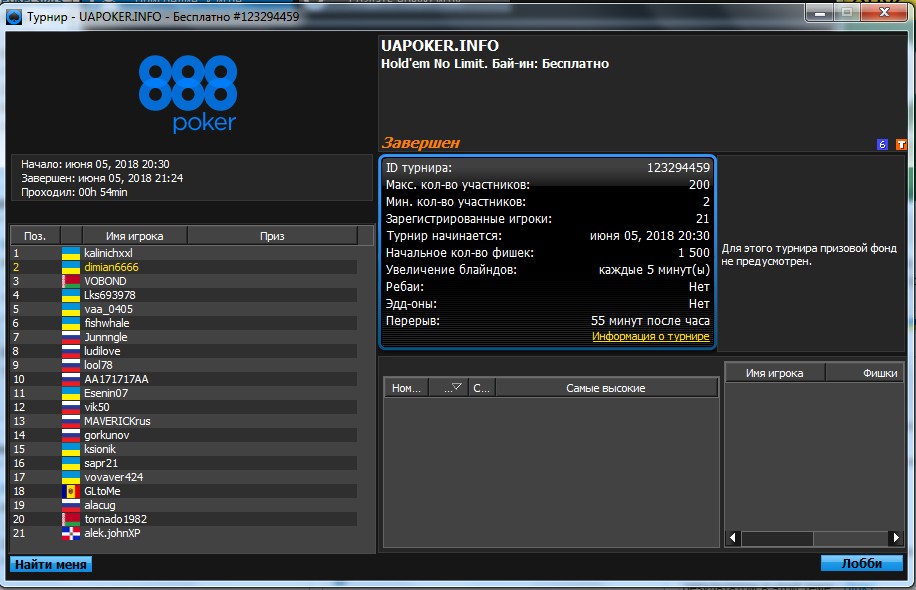916x590 pixels.
Task: Click the Завершен status label
Action: click(x=421, y=143)
